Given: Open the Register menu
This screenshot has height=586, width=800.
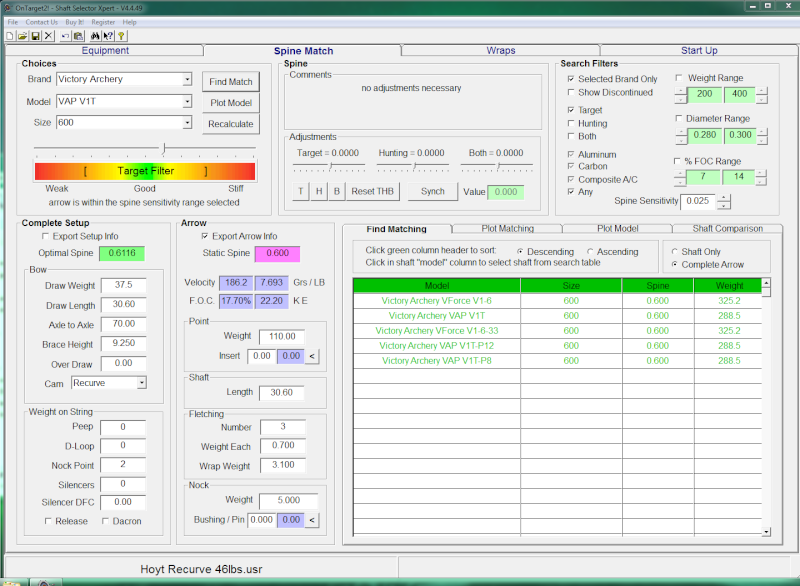Looking at the screenshot, I should click(x=103, y=22).
